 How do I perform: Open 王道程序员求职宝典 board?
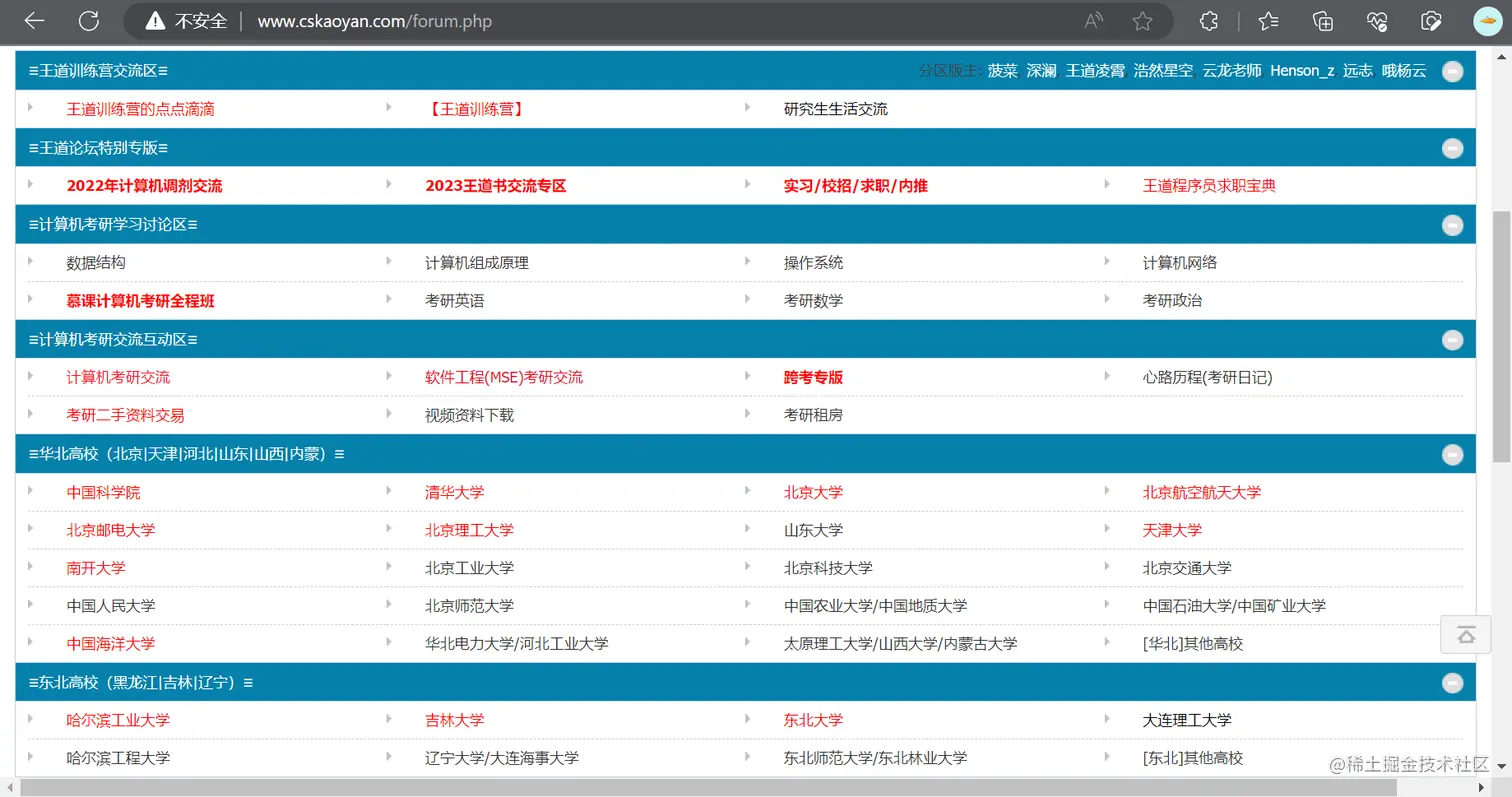tap(1209, 186)
